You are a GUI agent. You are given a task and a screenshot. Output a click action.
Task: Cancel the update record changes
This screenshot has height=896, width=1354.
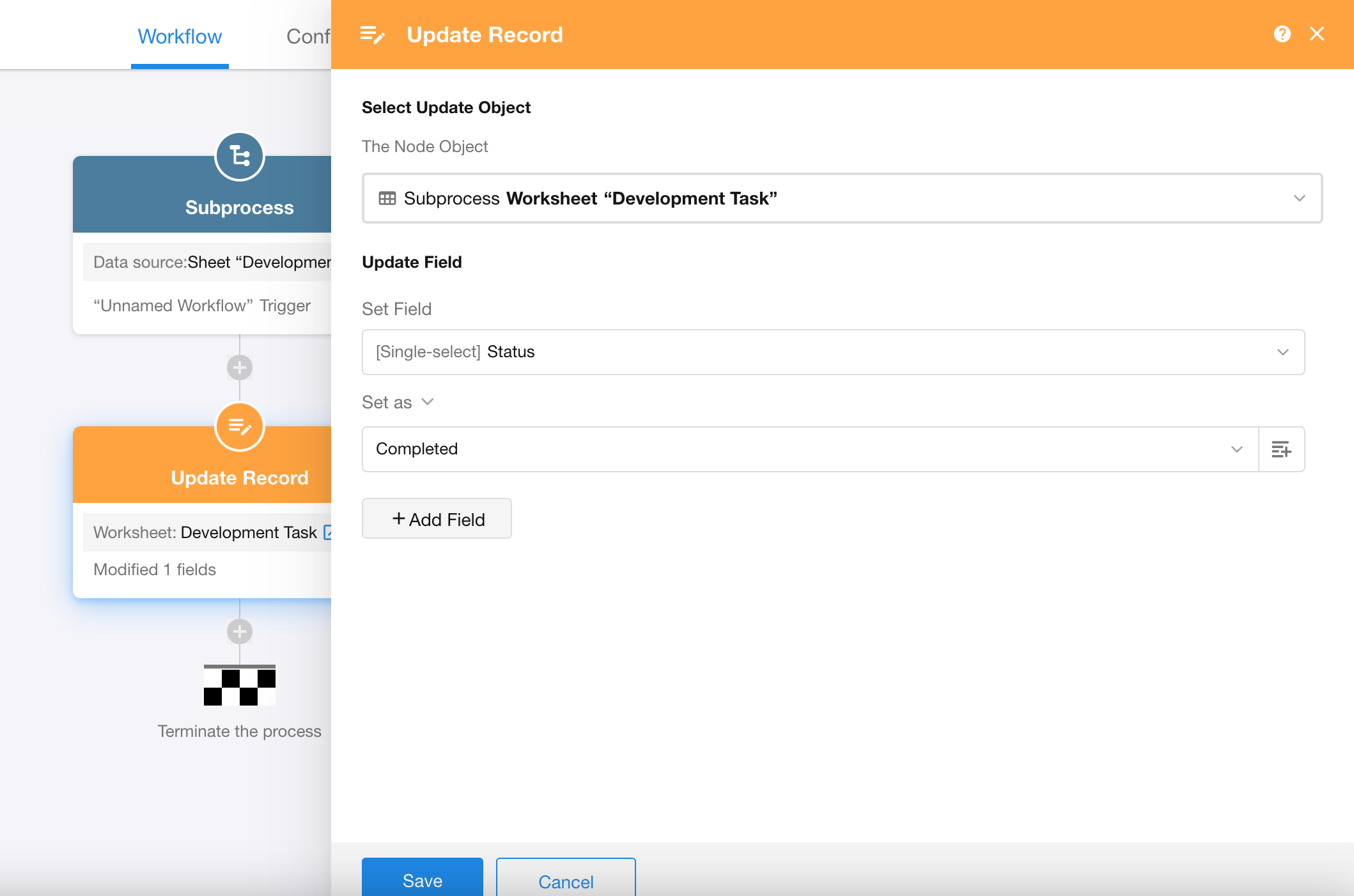click(565, 881)
